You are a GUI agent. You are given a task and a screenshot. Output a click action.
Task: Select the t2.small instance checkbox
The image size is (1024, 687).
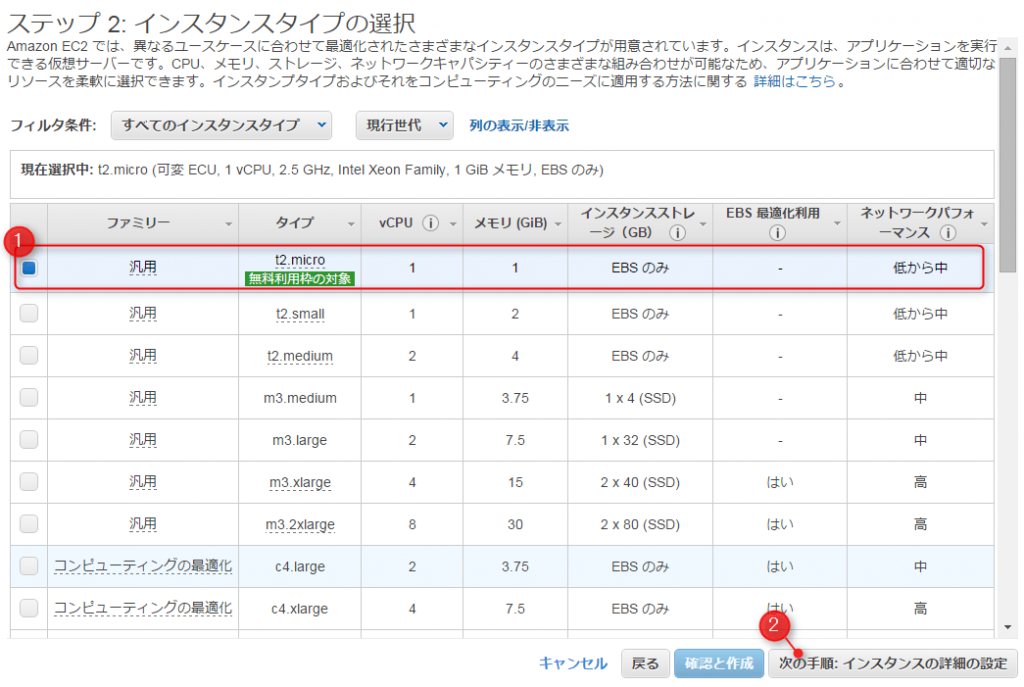tap(29, 313)
